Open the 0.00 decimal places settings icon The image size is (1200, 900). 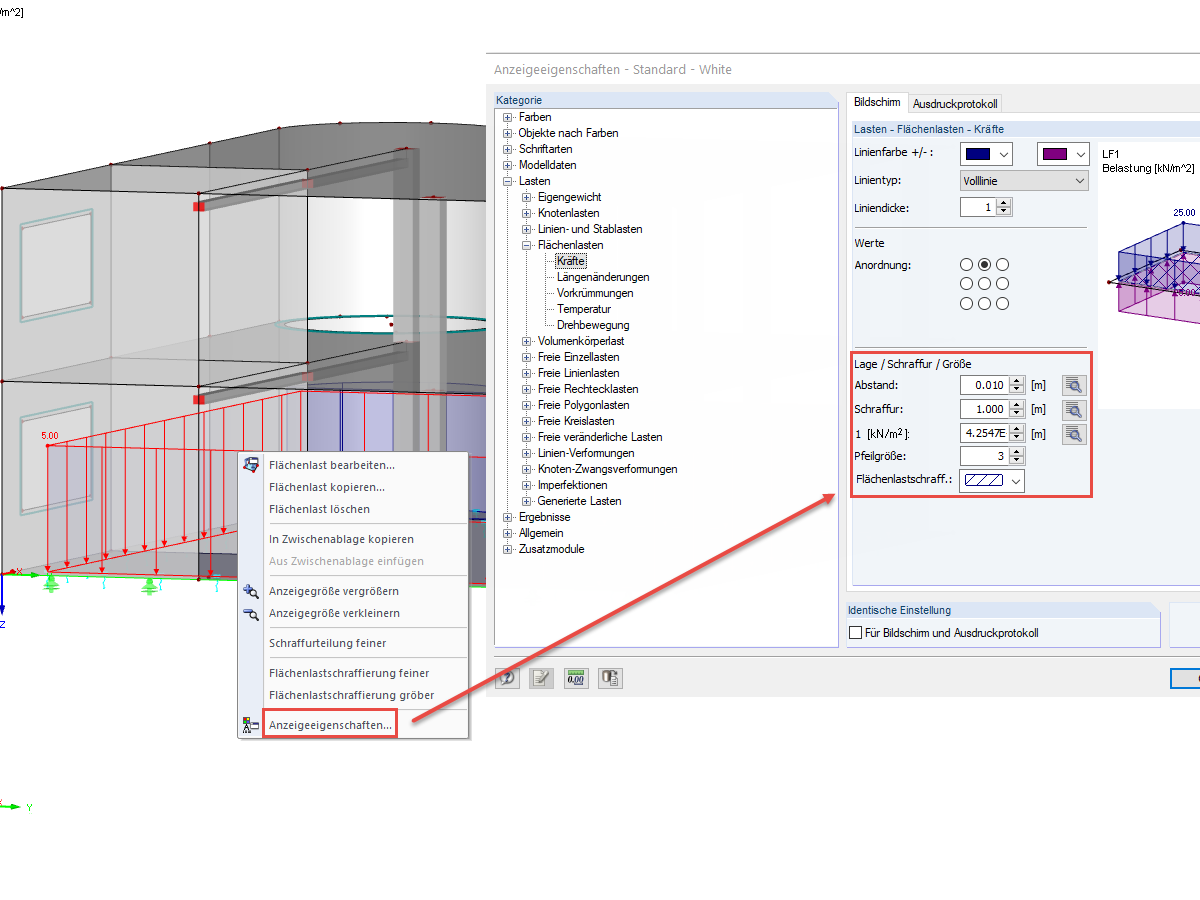(x=576, y=678)
